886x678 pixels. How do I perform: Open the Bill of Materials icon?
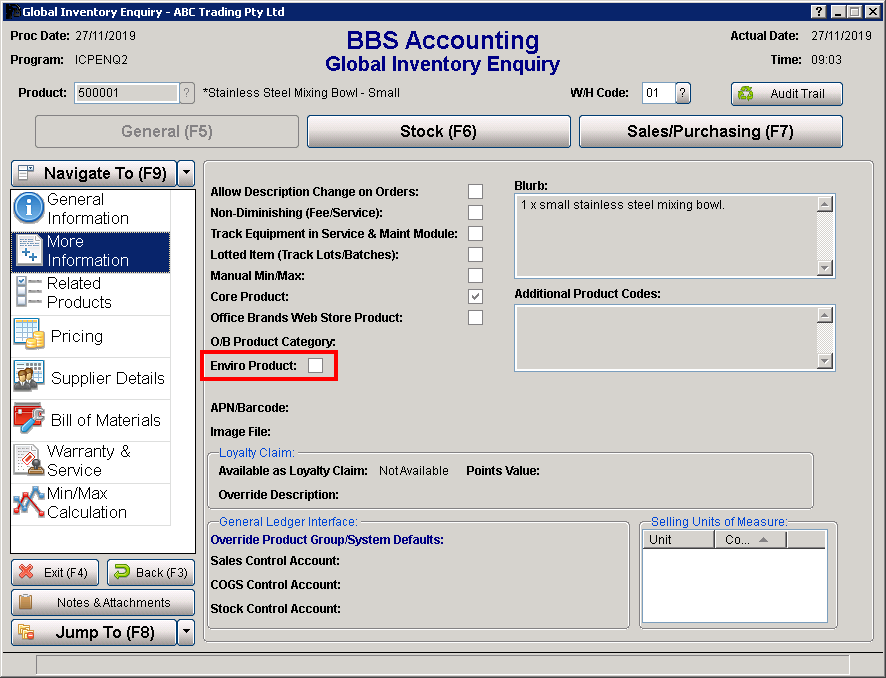coord(29,420)
